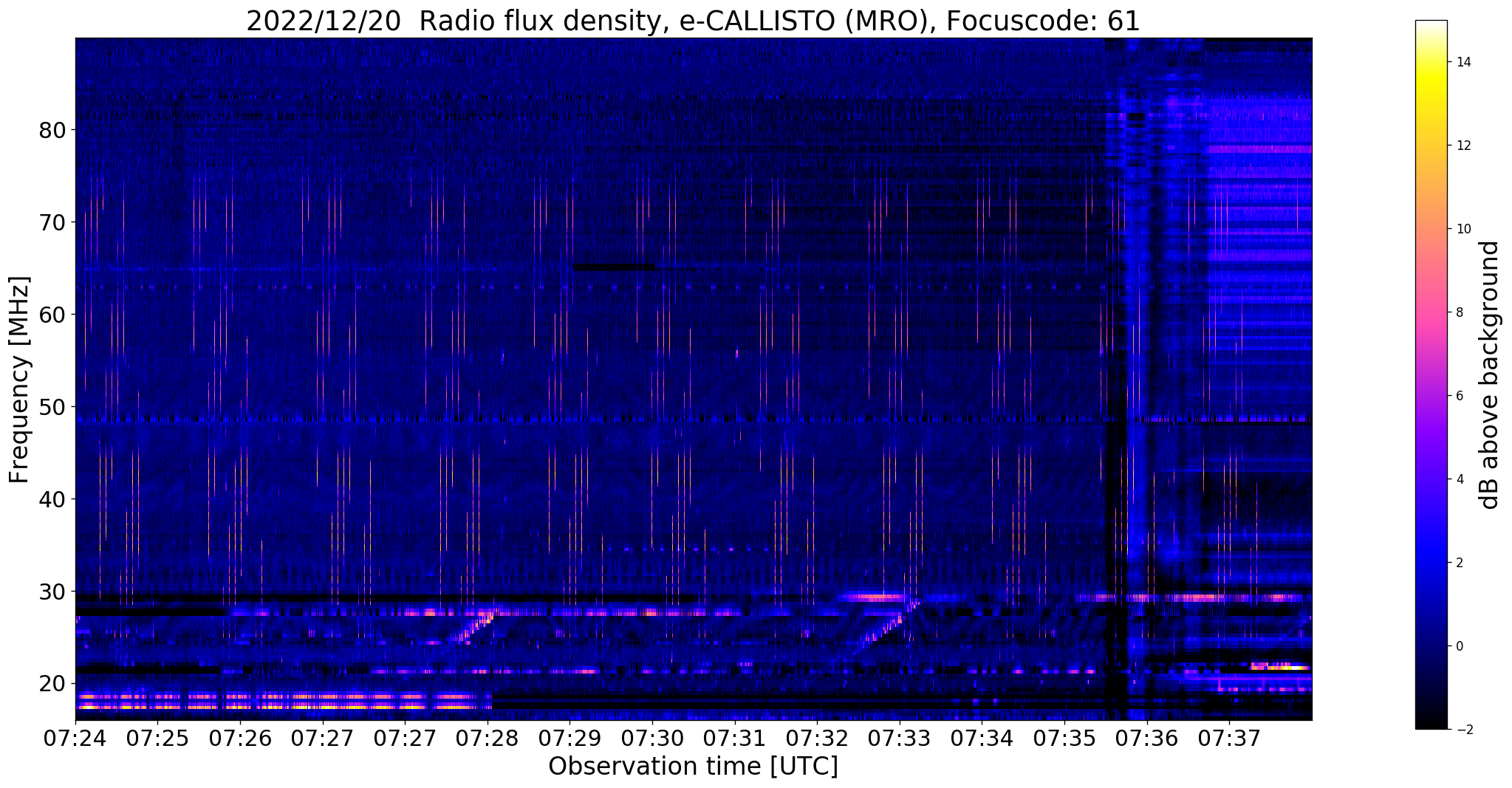The image size is (1512, 788).
Task: Click the vertical dB color scale bar
Action: 1431,374
